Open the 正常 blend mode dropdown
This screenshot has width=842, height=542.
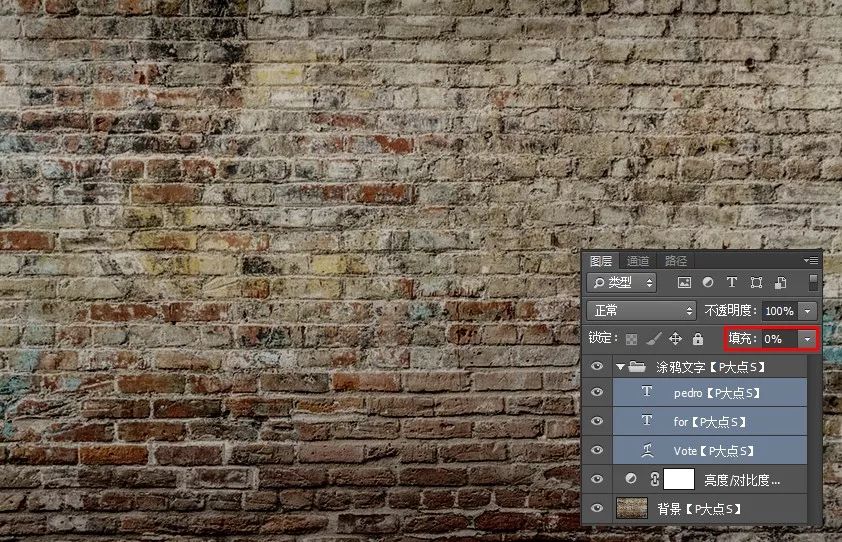642,310
